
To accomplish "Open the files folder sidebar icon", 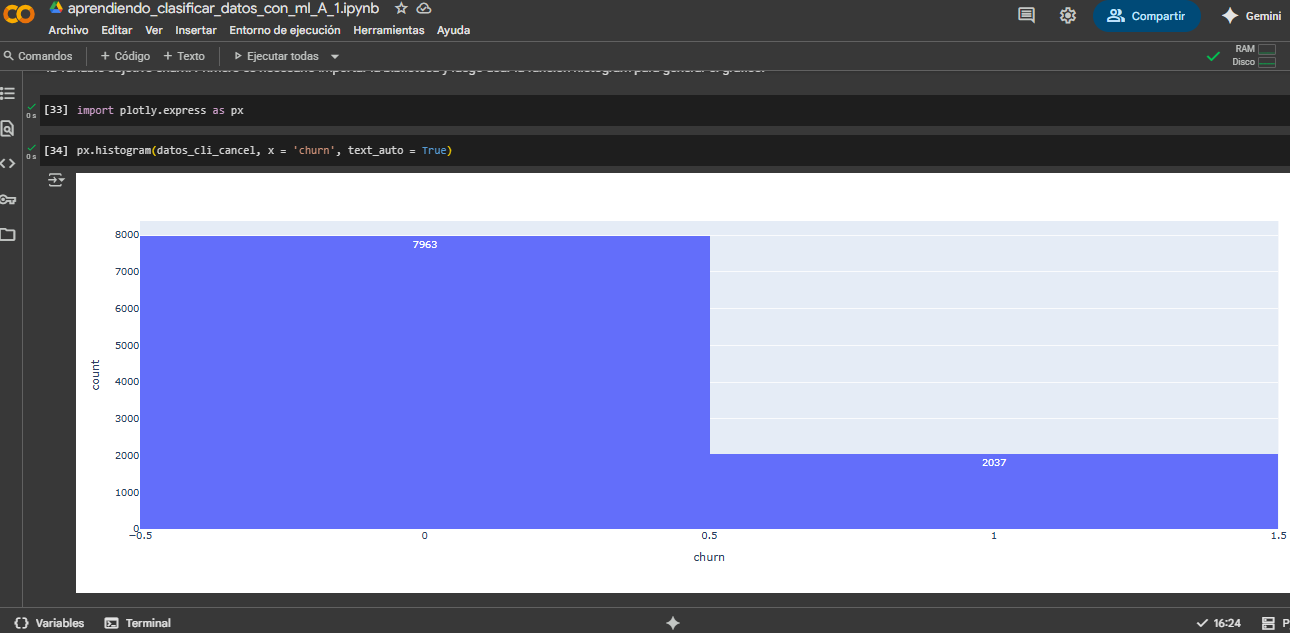I will 8,235.
